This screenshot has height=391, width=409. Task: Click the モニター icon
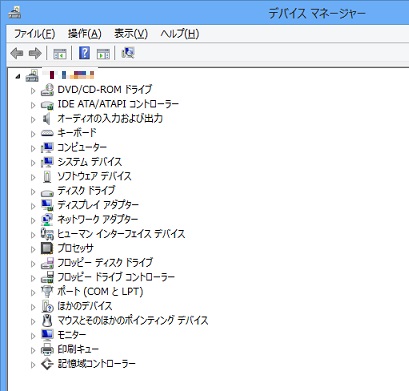coord(47,335)
